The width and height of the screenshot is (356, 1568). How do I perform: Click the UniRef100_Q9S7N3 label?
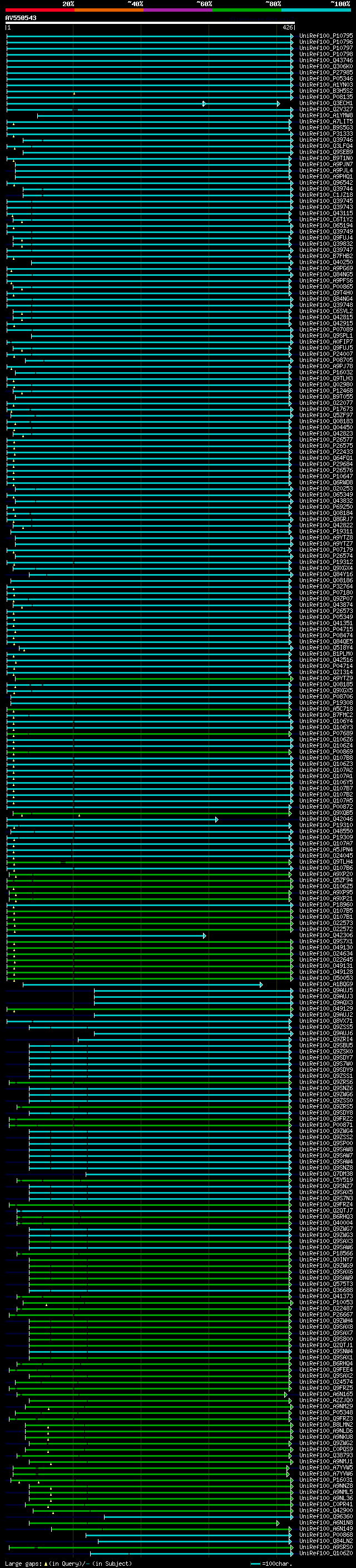326,1198
